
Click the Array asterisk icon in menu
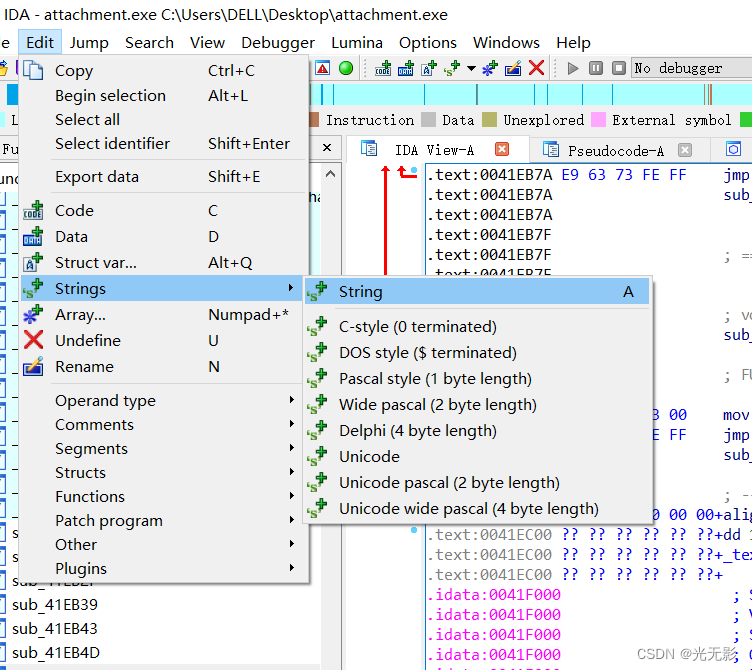tap(33, 315)
